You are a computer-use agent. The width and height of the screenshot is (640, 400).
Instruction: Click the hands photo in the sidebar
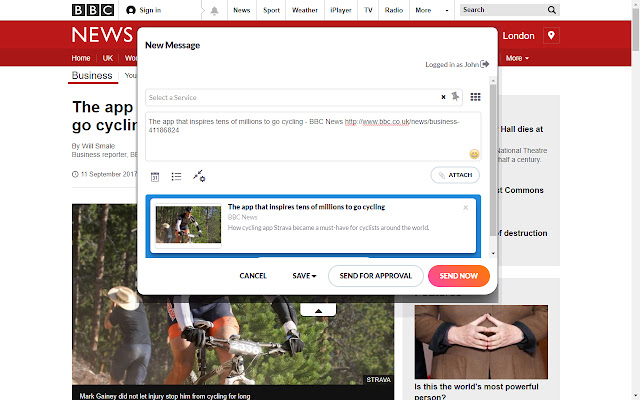[481, 342]
